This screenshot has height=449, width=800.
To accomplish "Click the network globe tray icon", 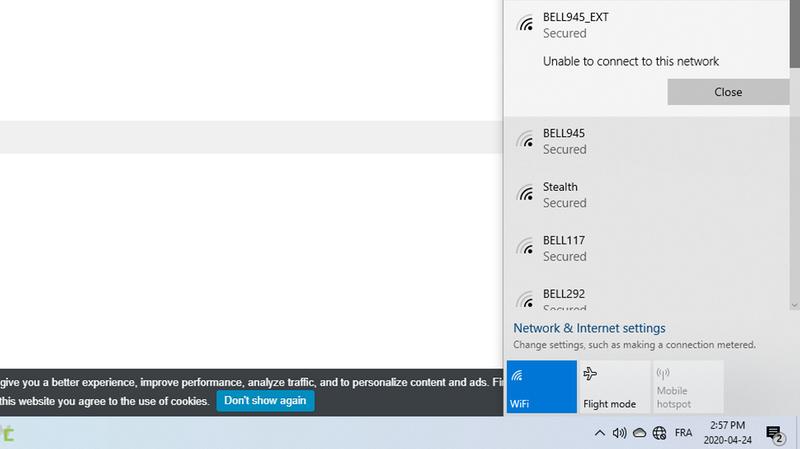I will [659, 433].
